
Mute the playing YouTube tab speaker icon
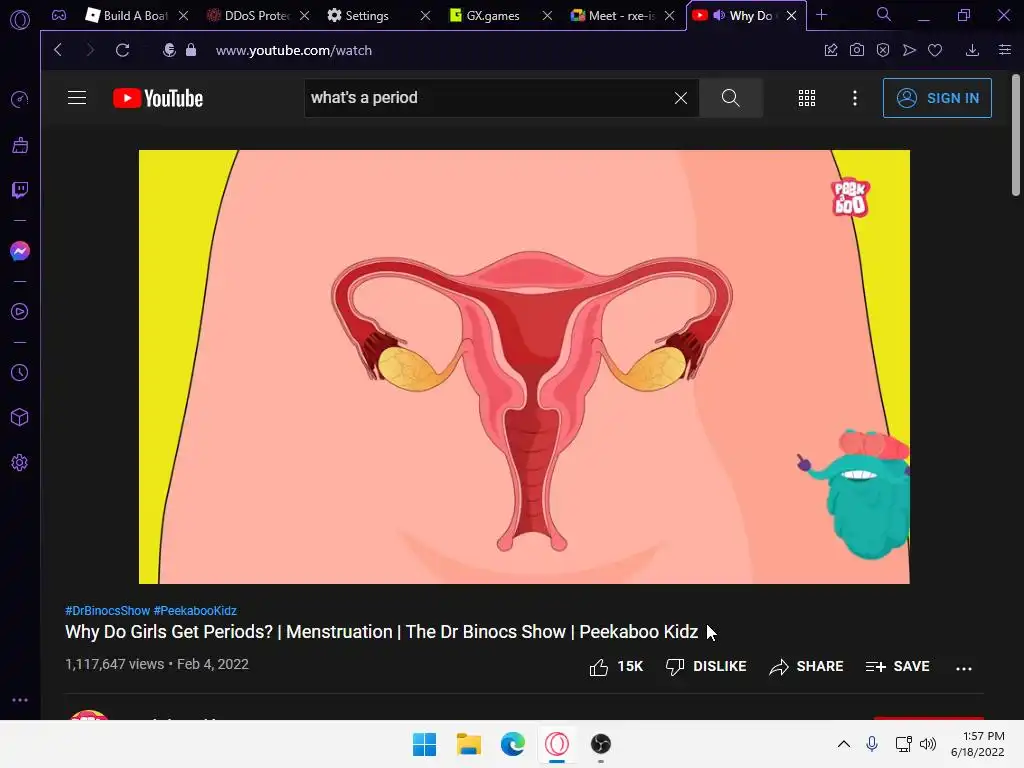(719, 15)
